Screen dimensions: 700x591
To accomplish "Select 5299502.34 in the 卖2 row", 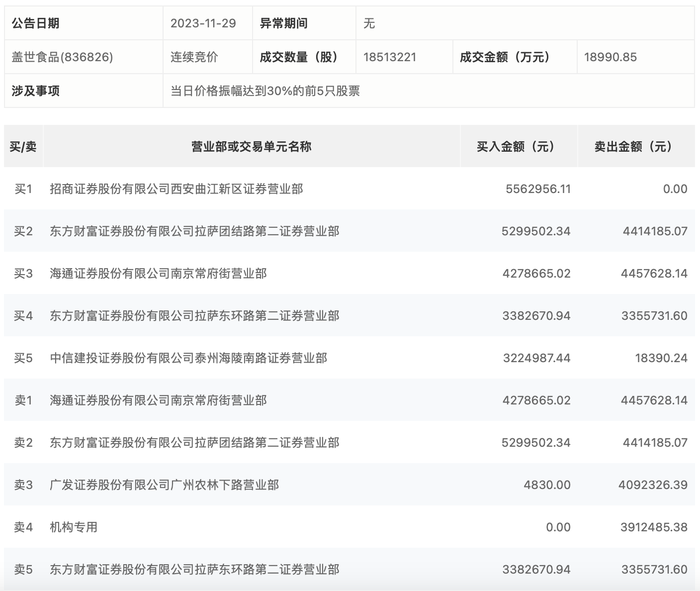I will (x=536, y=442).
